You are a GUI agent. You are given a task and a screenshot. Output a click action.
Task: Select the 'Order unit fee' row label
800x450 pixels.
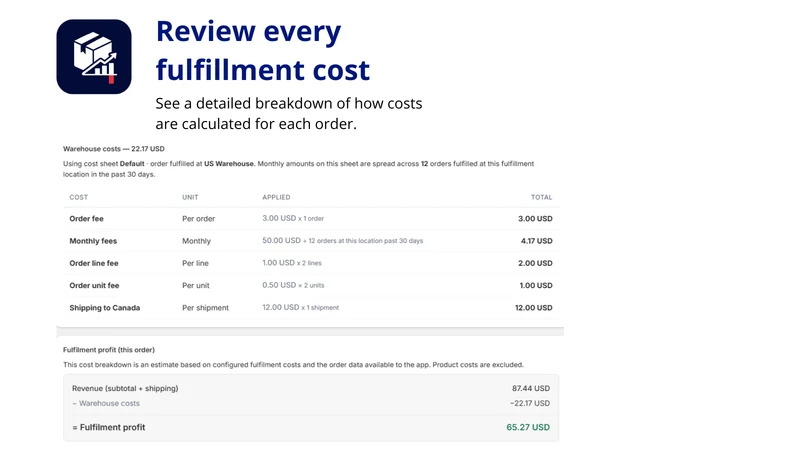coord(94,286)
